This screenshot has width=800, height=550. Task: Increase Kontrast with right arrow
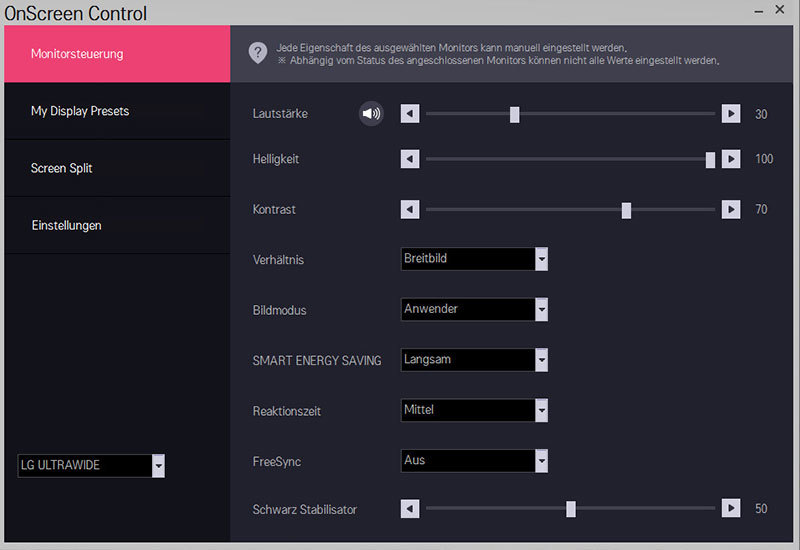pyautogui.click(x=731, y=209)
